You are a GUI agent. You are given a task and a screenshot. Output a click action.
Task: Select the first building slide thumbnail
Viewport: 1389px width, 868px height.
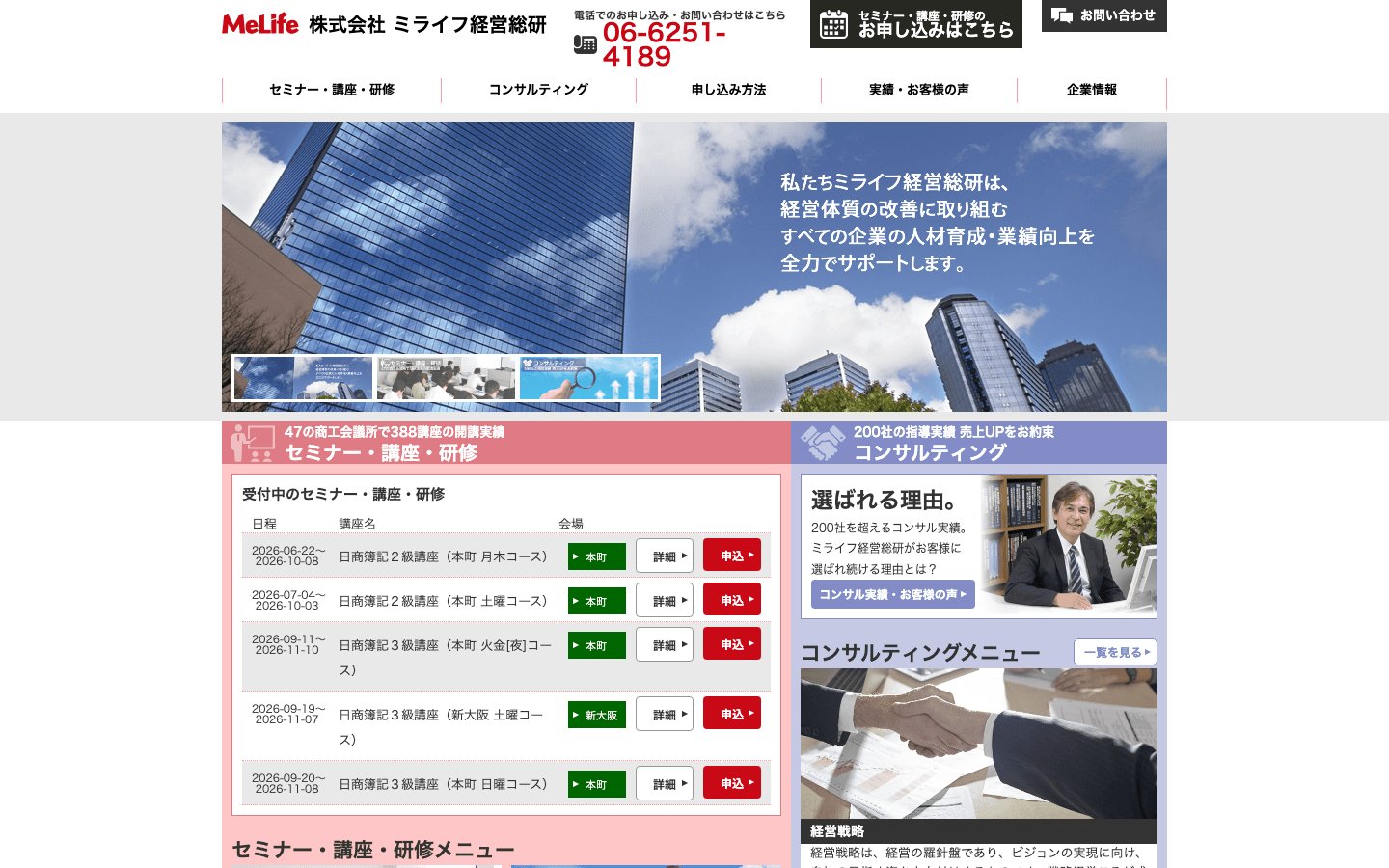click(x=303, y=378)
